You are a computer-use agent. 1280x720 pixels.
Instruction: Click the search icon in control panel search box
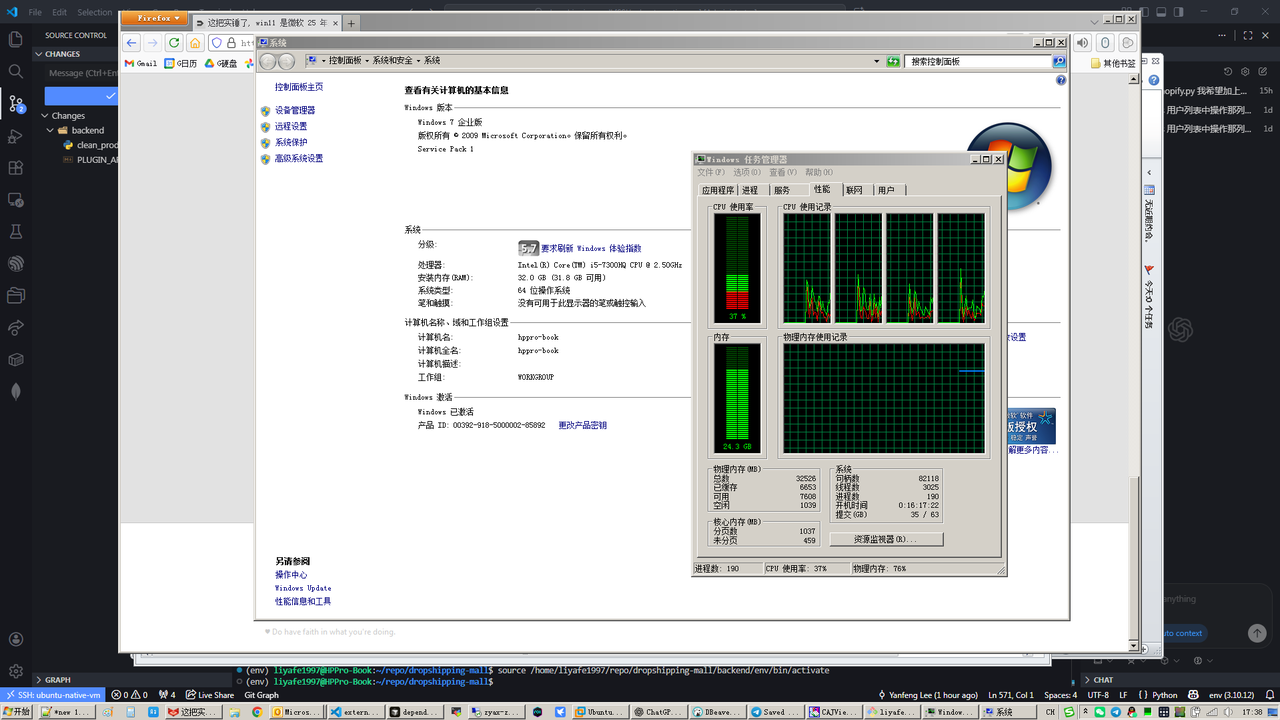tap(1059, 62)
